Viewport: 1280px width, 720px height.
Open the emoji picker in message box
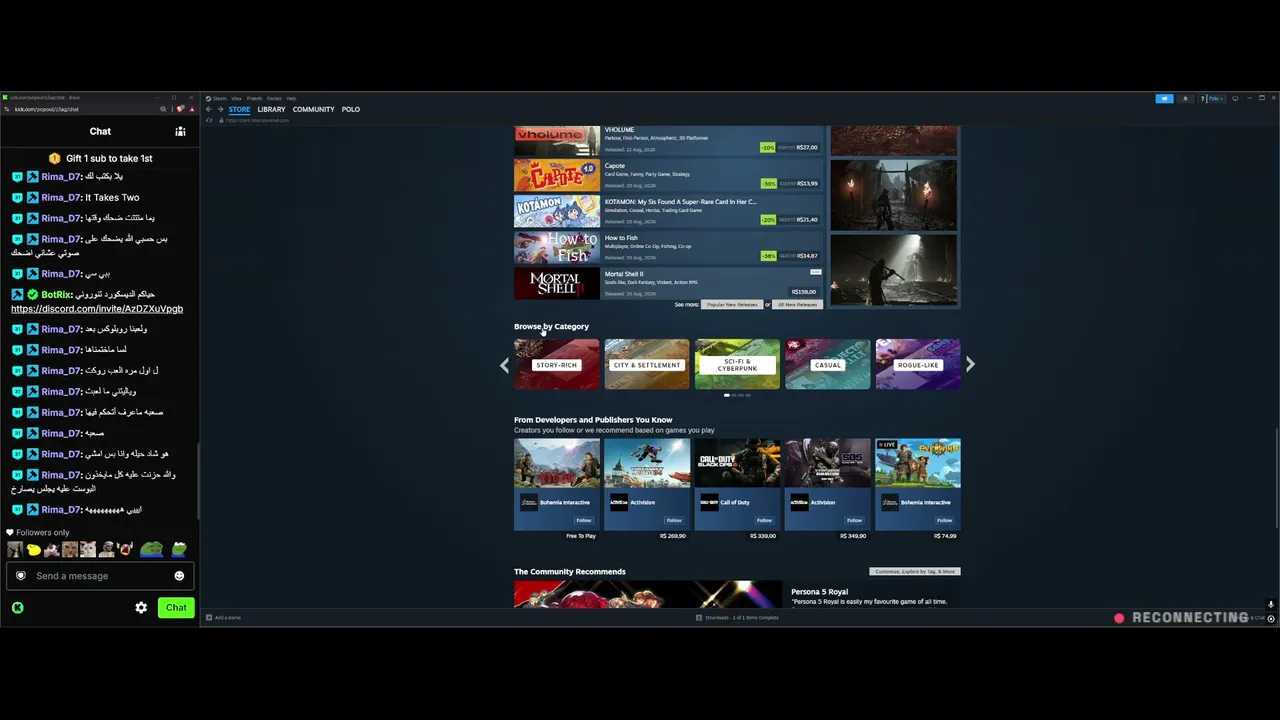coord(179,576)
